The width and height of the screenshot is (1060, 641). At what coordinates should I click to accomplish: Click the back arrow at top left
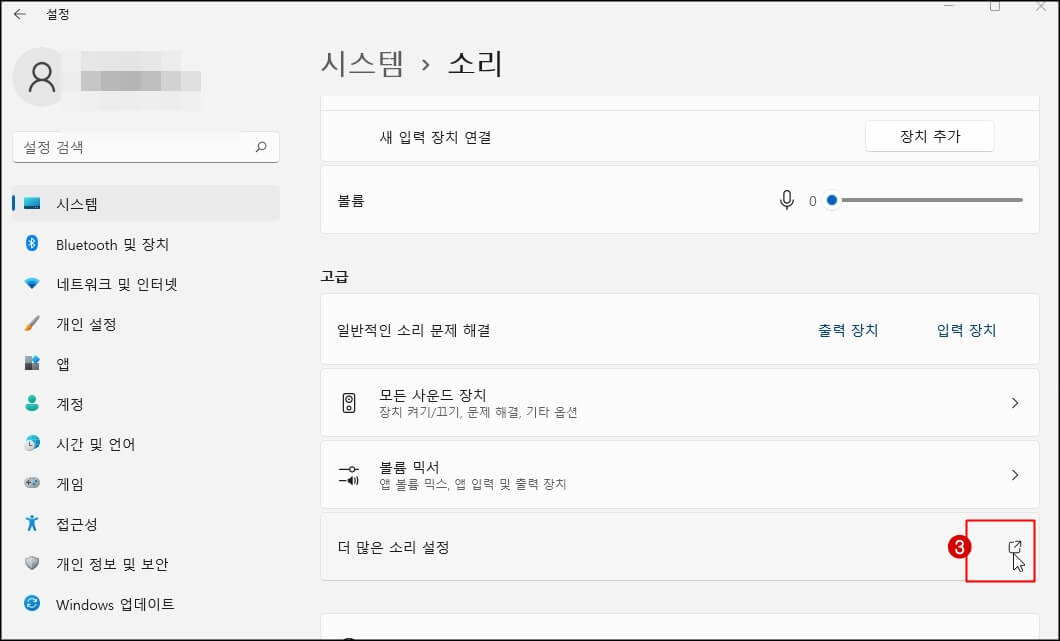click(17, 15)
